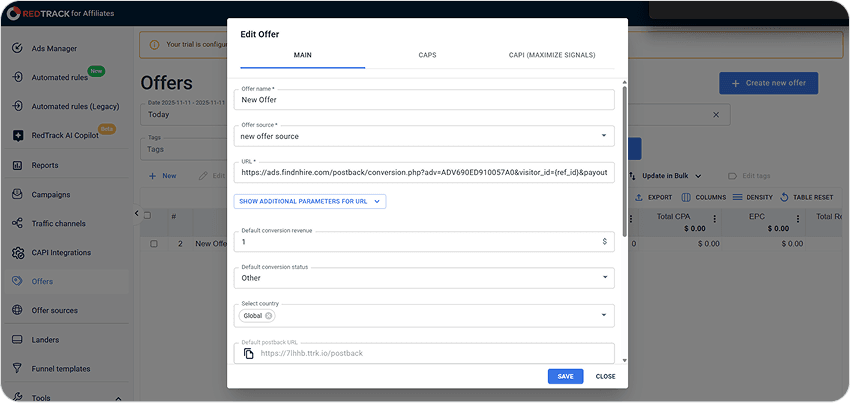The image size is (850, 403).
Task: Tick the checkbox for offer row 2
Action: coord(153,243)
